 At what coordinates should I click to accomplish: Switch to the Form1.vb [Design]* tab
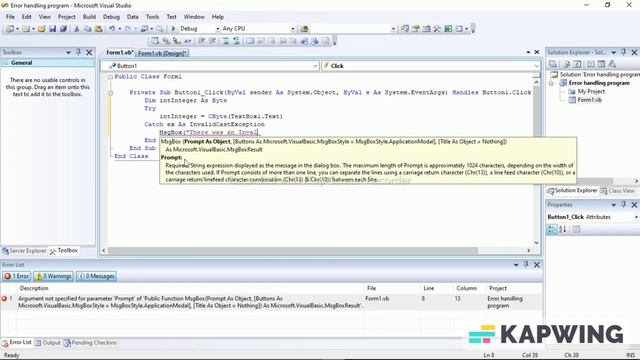tap(162, 53)
